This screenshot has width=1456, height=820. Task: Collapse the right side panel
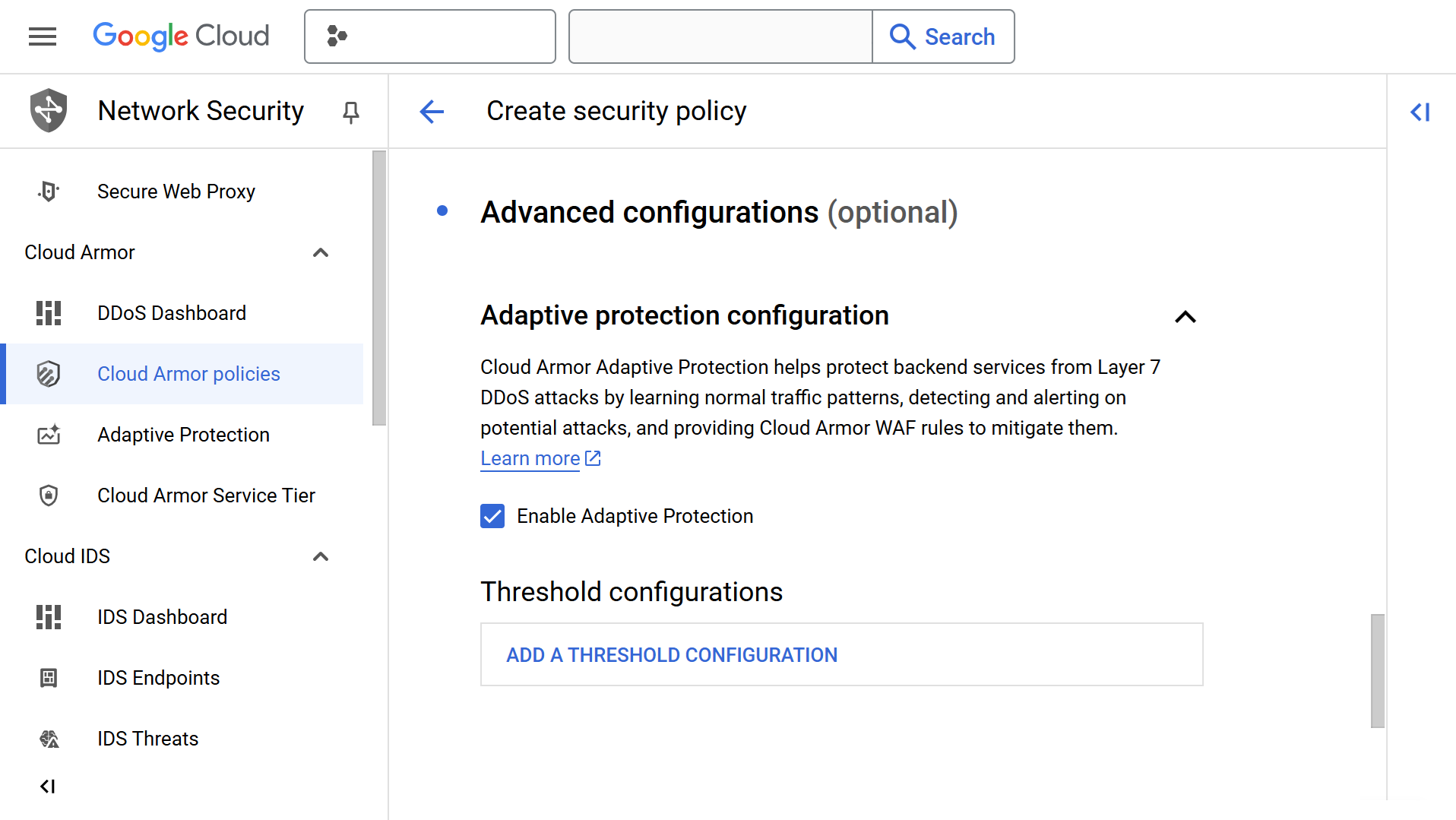pyautogui.click(x=1420, y=112)
